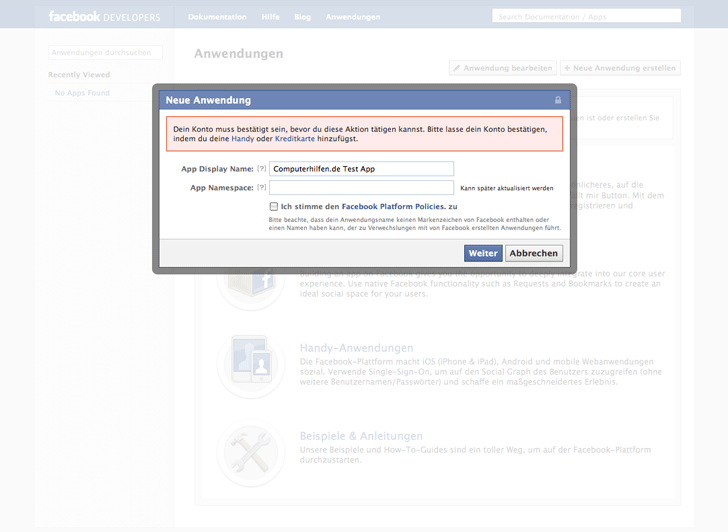Open Anwendungen in the top navigation

(353, 17)
